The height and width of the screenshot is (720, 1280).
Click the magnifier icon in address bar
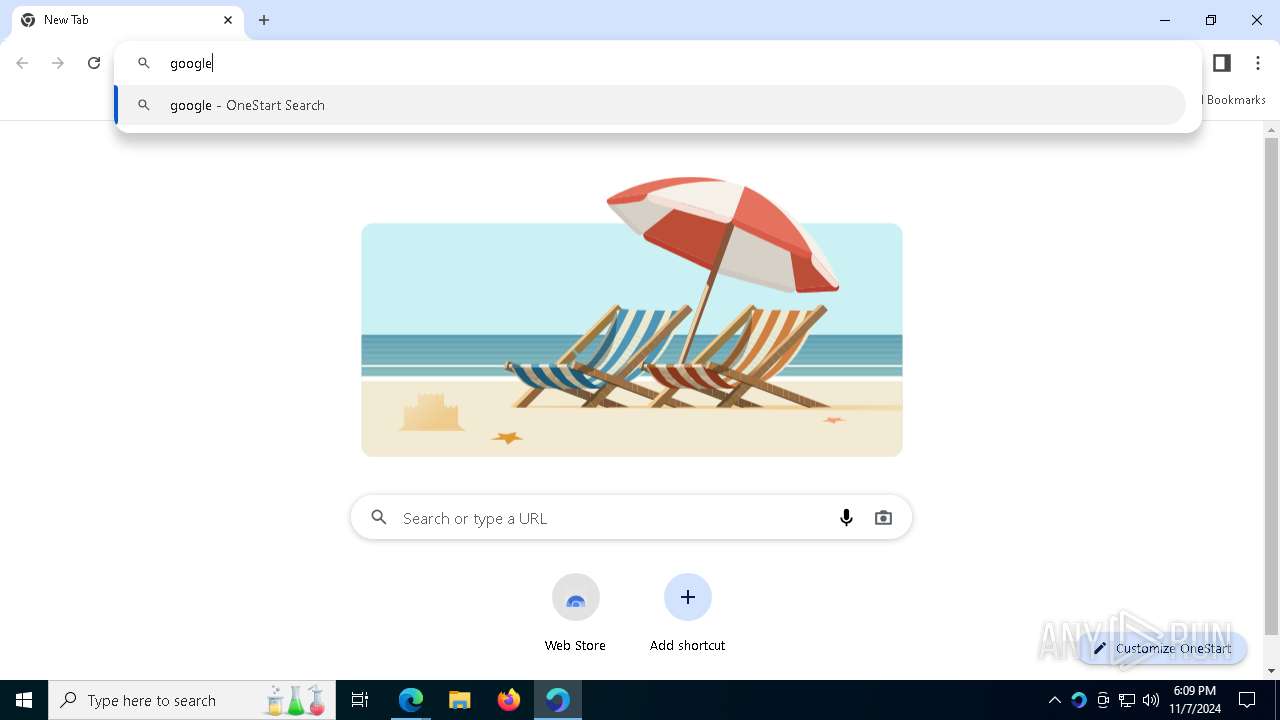tap(144, 63)
